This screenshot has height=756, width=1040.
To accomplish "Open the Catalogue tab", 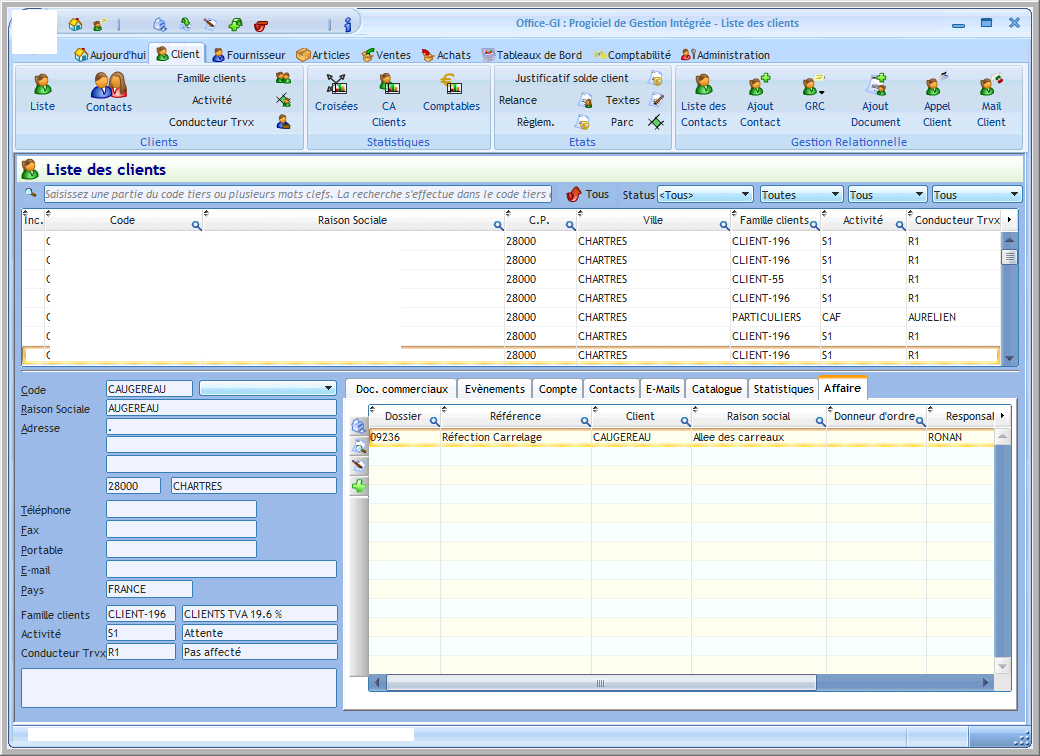I will [717, 389].
